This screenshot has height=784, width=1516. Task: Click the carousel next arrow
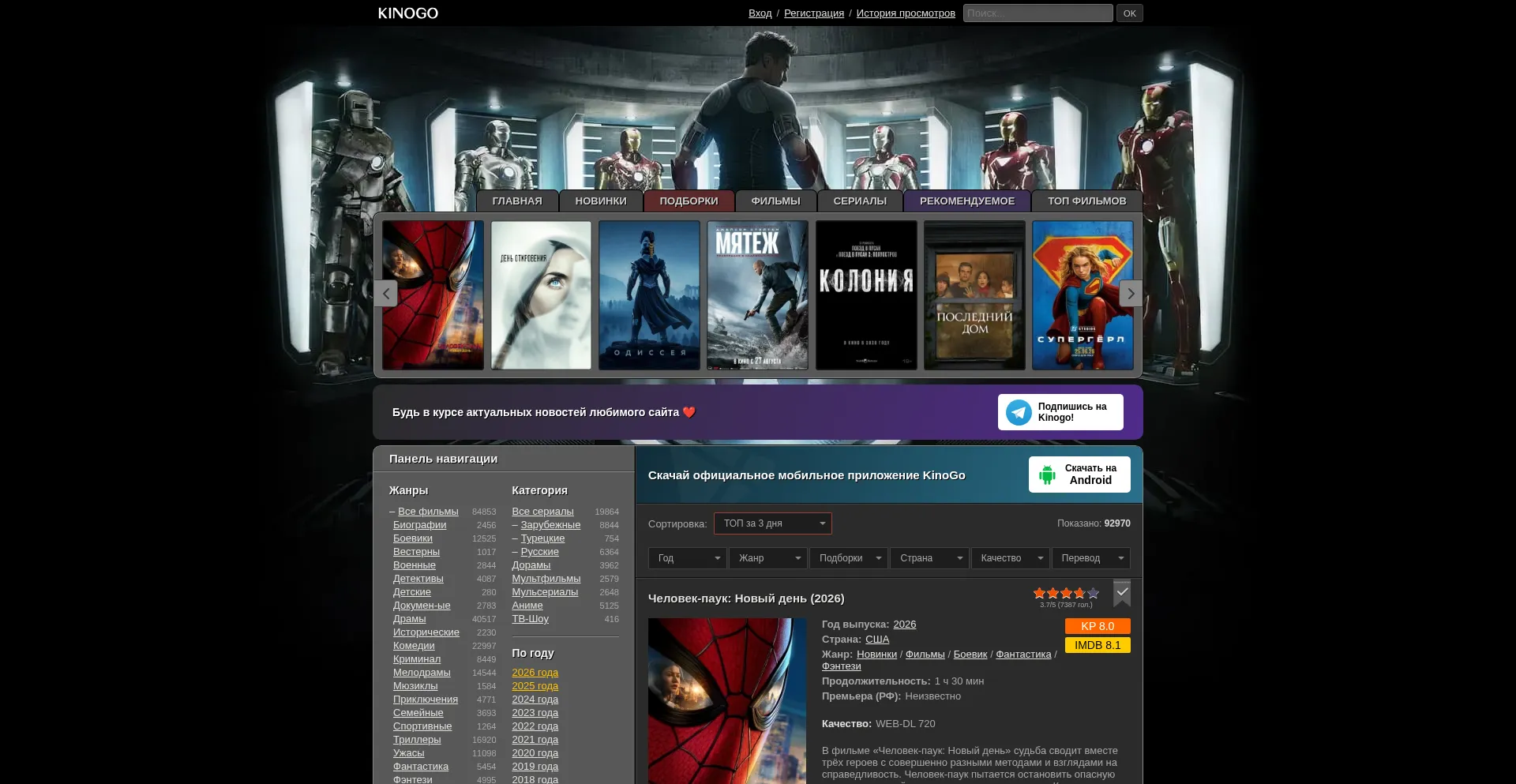pos(1131,294)
